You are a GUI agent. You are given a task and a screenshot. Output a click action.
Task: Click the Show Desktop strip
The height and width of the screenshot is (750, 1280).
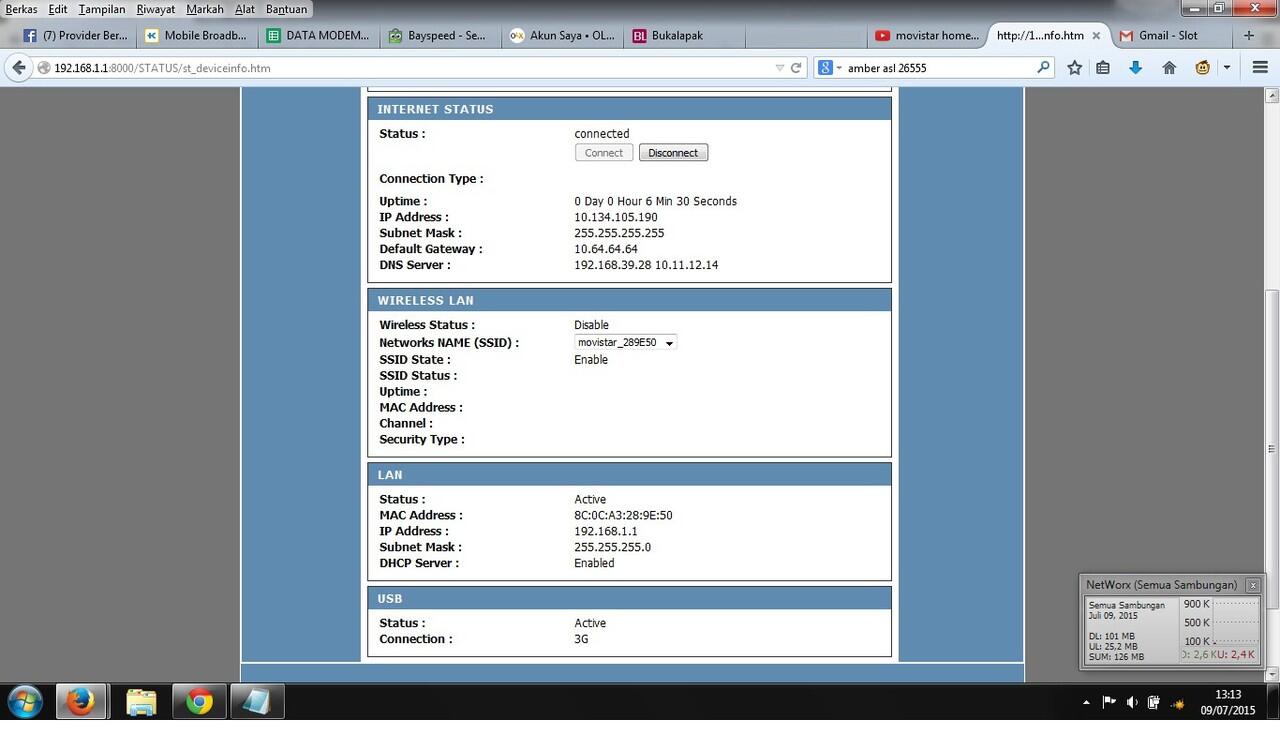[x=1273, y=703]
